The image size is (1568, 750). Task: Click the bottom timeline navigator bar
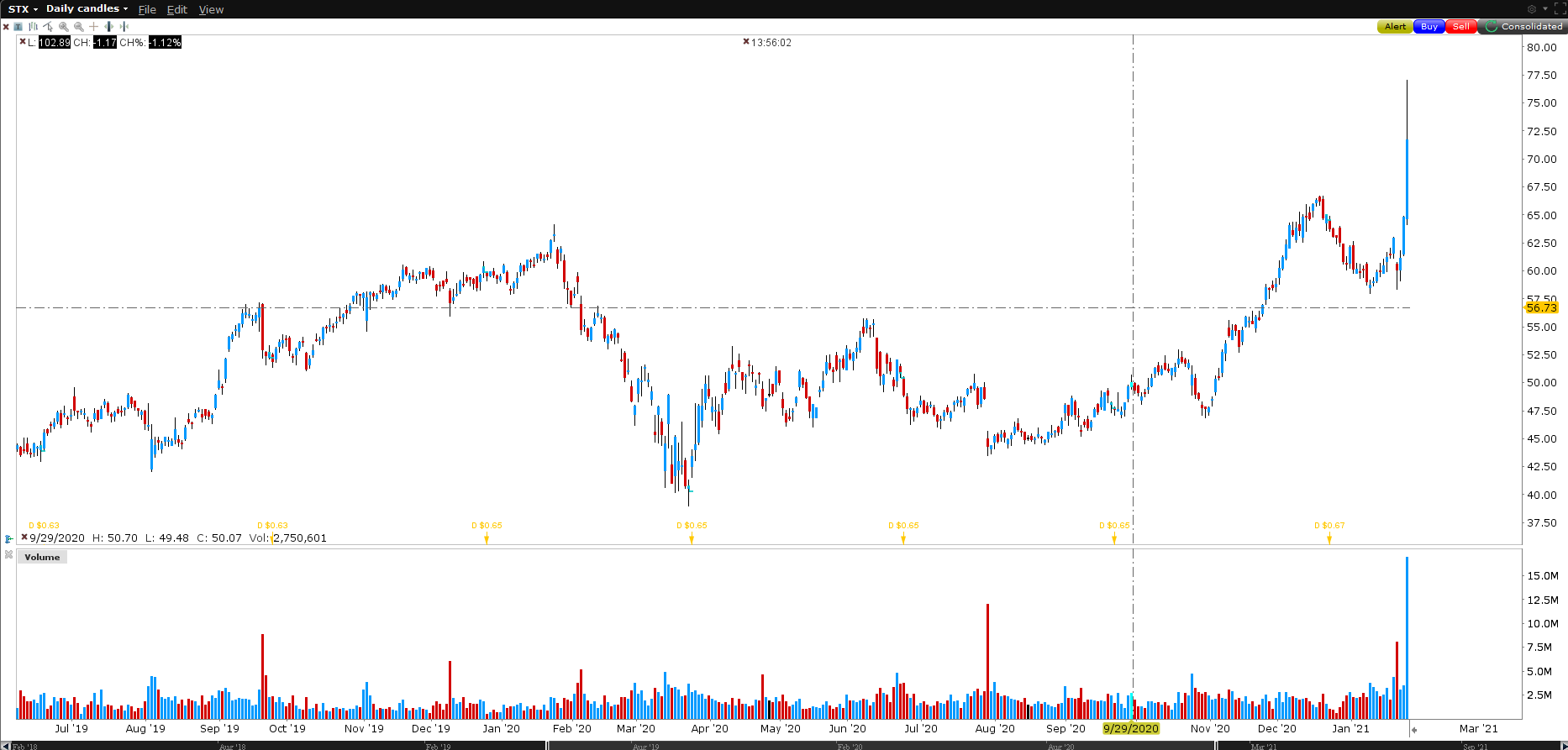coord(784,746)
